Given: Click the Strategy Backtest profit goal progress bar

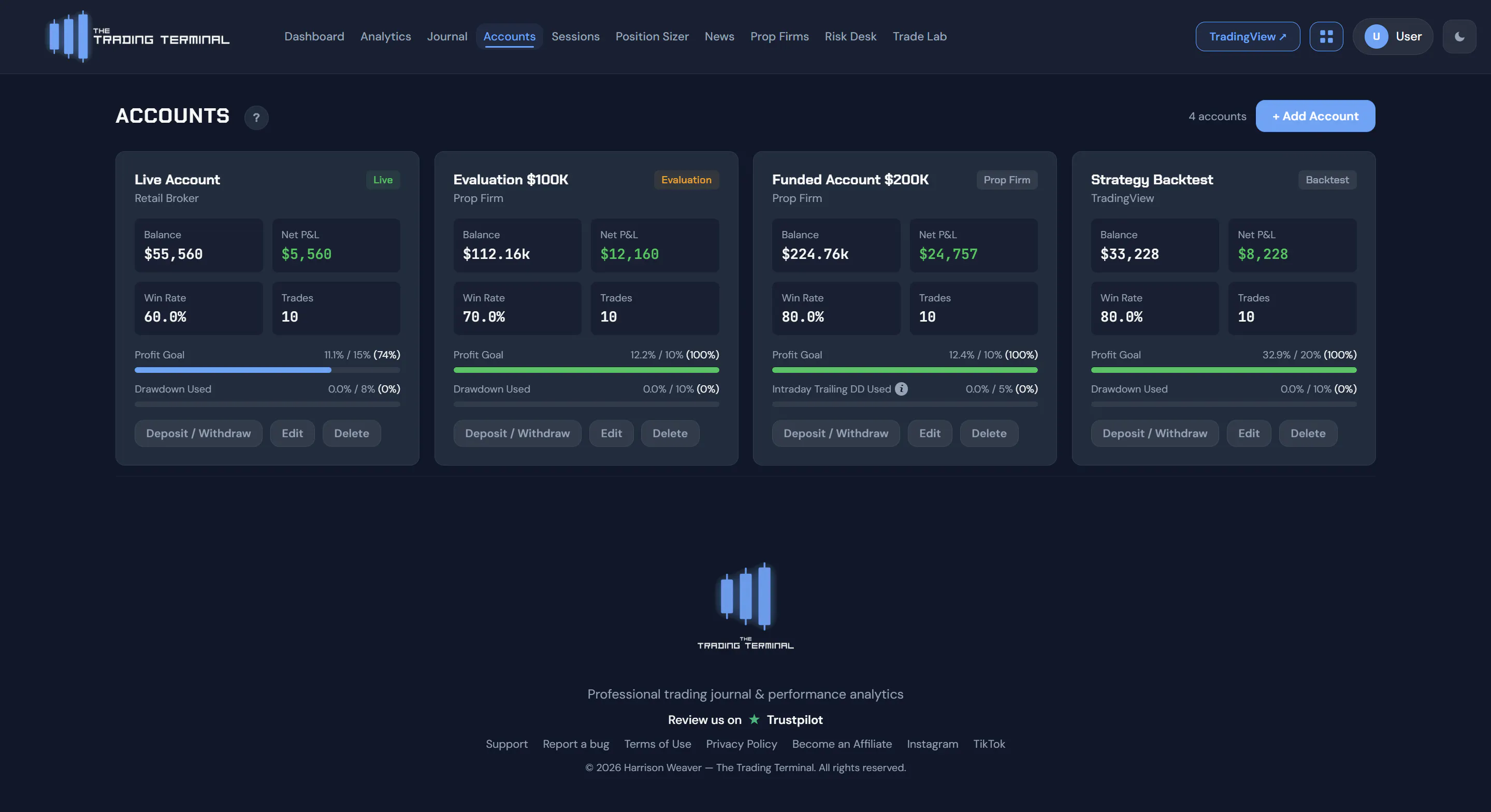Looking at the screenshot, I should [x=1224, y=370].
